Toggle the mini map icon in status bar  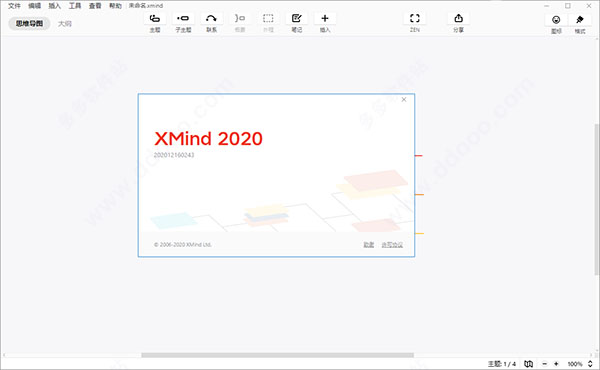tap(528, 363)
